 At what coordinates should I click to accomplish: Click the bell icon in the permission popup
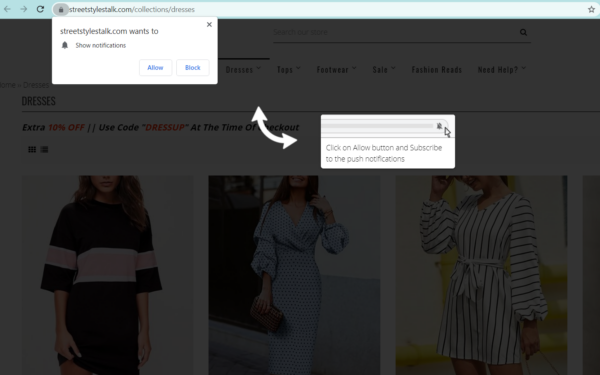65,45
